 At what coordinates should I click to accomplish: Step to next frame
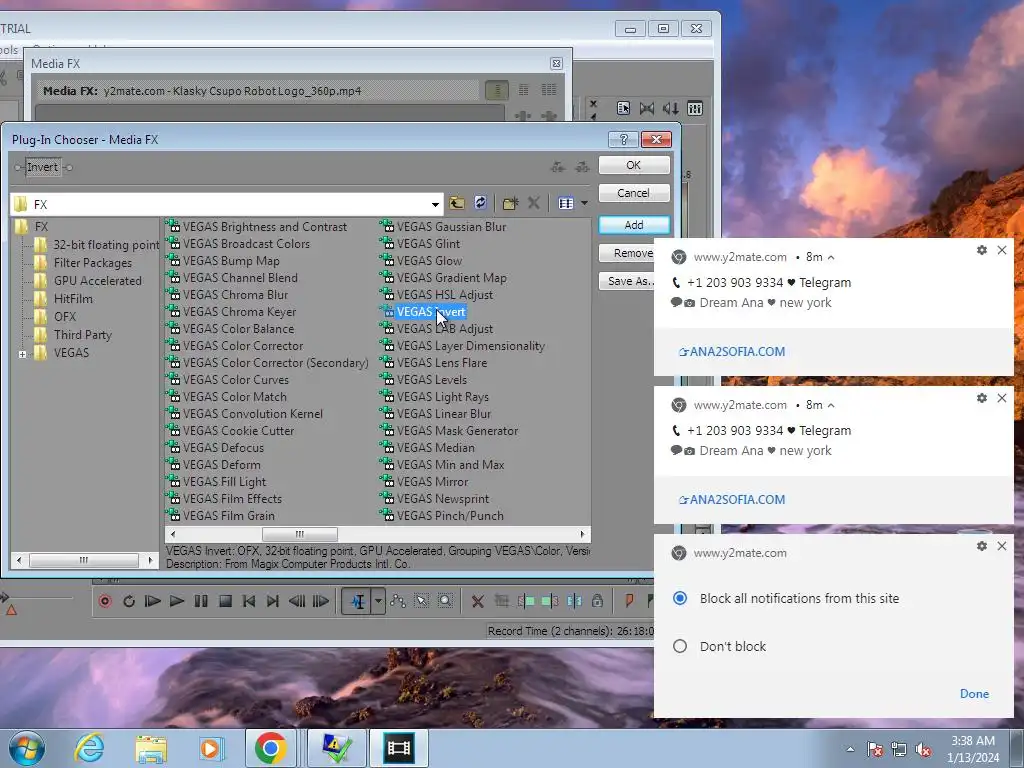coord(321,601)
